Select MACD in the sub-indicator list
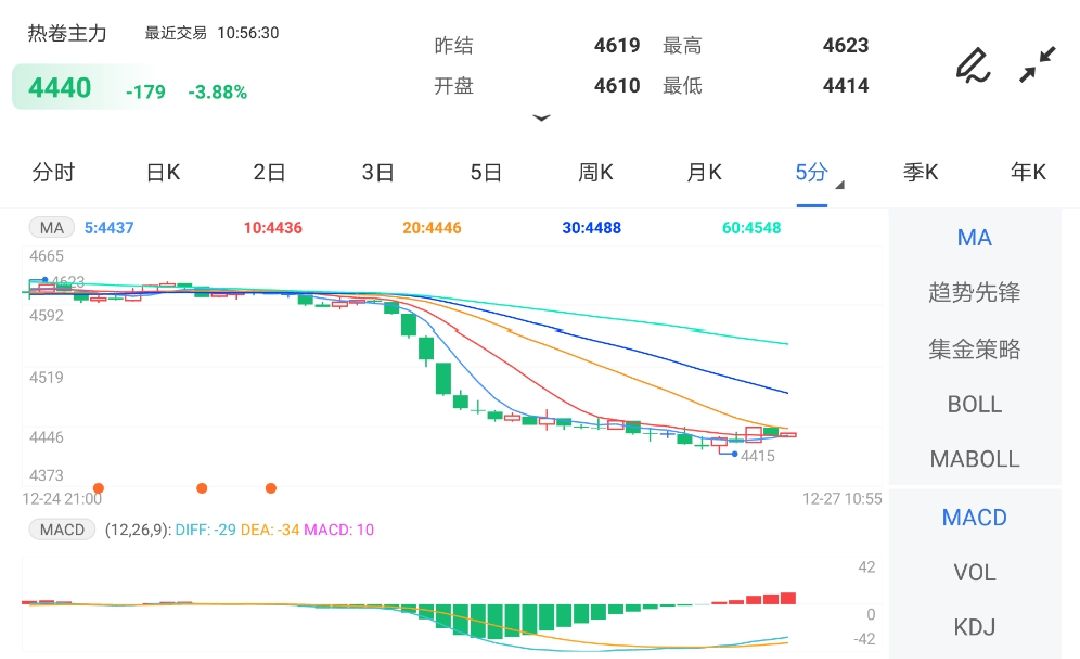The height and width of the screenshot is (659, 1080). [975, 517]
